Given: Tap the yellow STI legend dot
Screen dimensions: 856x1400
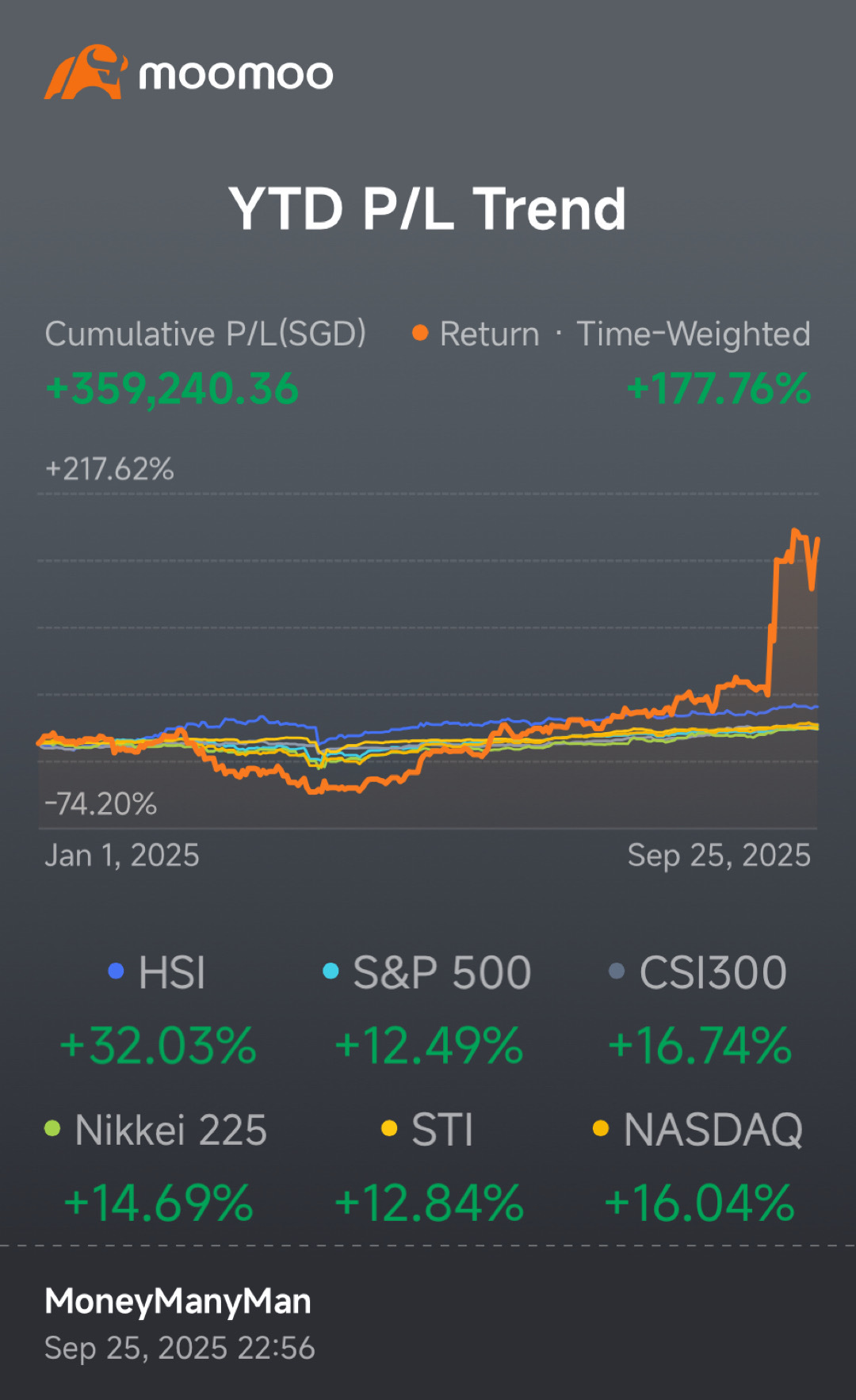Looking at the screenshot, I should coord(389,1128).
